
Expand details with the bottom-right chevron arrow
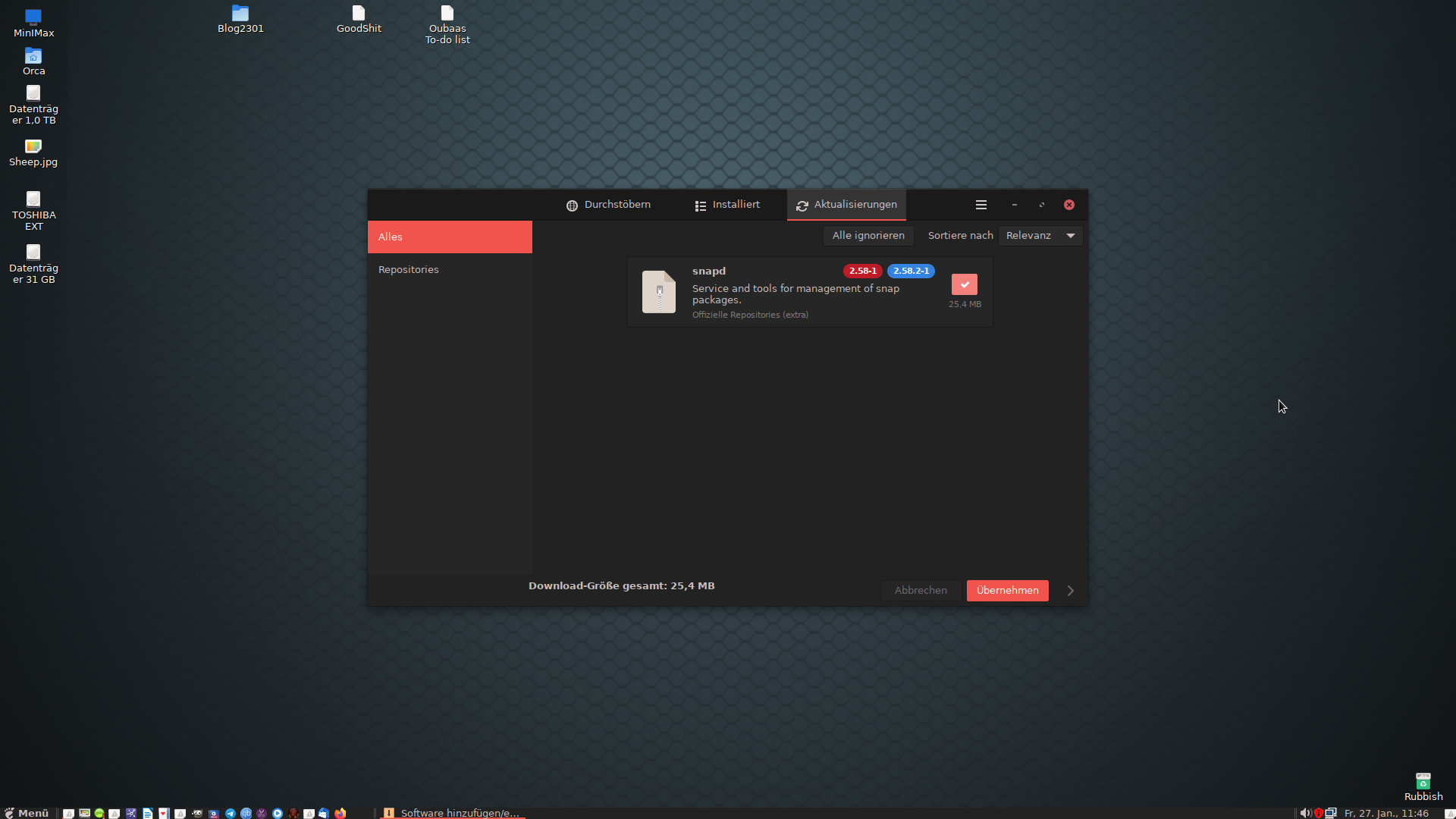(x=1071, y=591)
